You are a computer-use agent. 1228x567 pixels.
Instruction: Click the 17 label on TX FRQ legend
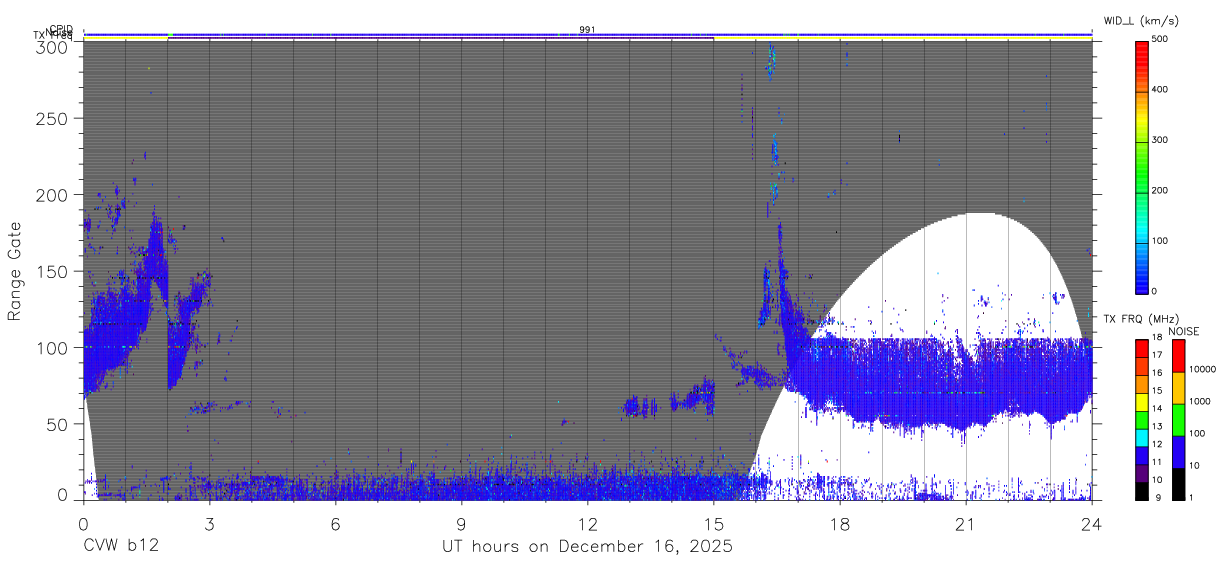[1157, 355]
